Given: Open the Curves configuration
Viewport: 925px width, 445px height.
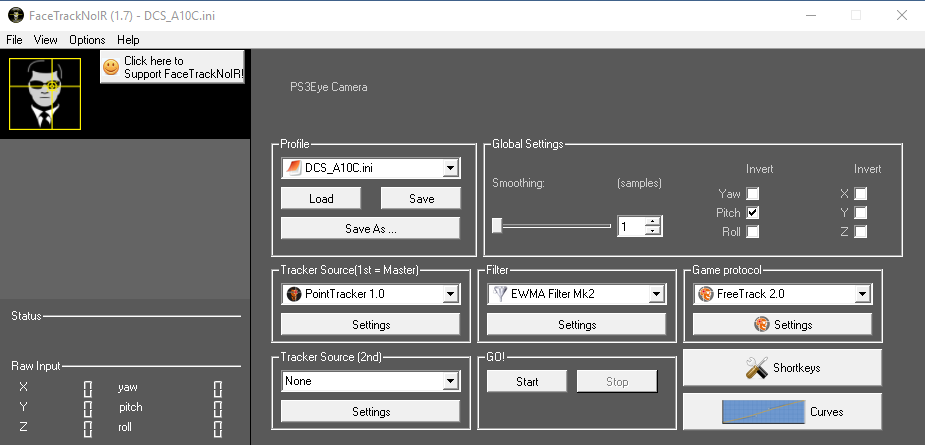Looking at the screenshot, I should 782,412.
